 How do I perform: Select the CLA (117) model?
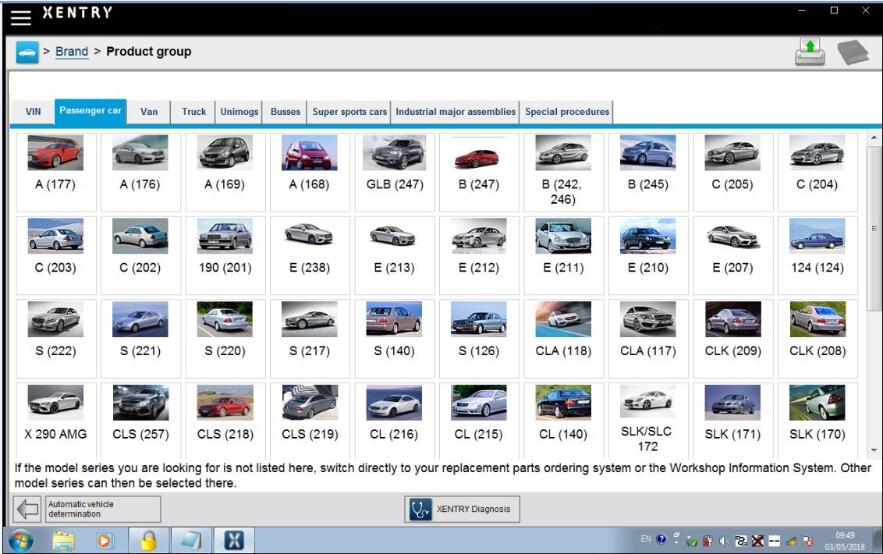648,338
